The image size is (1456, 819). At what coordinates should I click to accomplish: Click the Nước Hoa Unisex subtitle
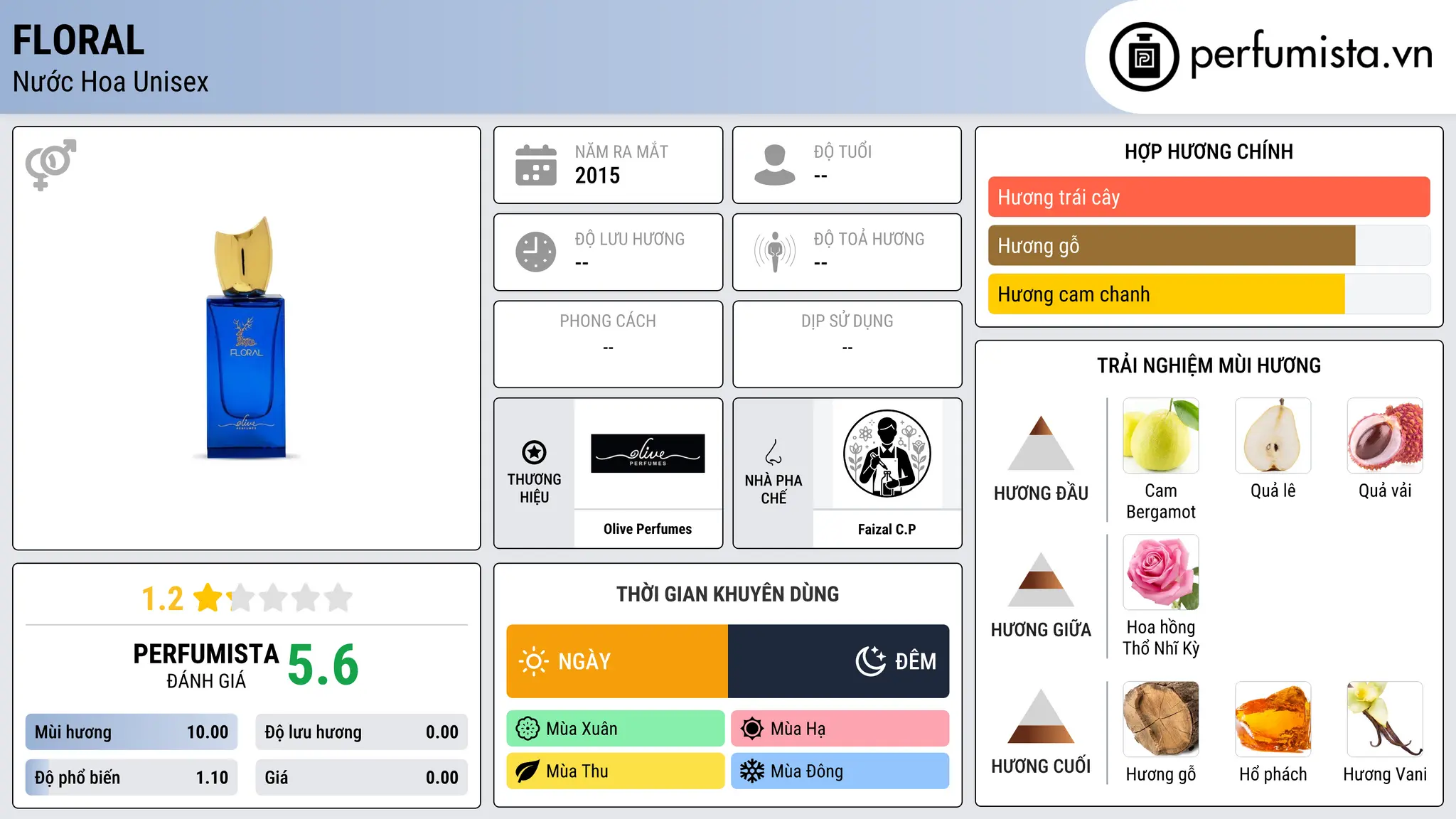click(x=111, y=82)
